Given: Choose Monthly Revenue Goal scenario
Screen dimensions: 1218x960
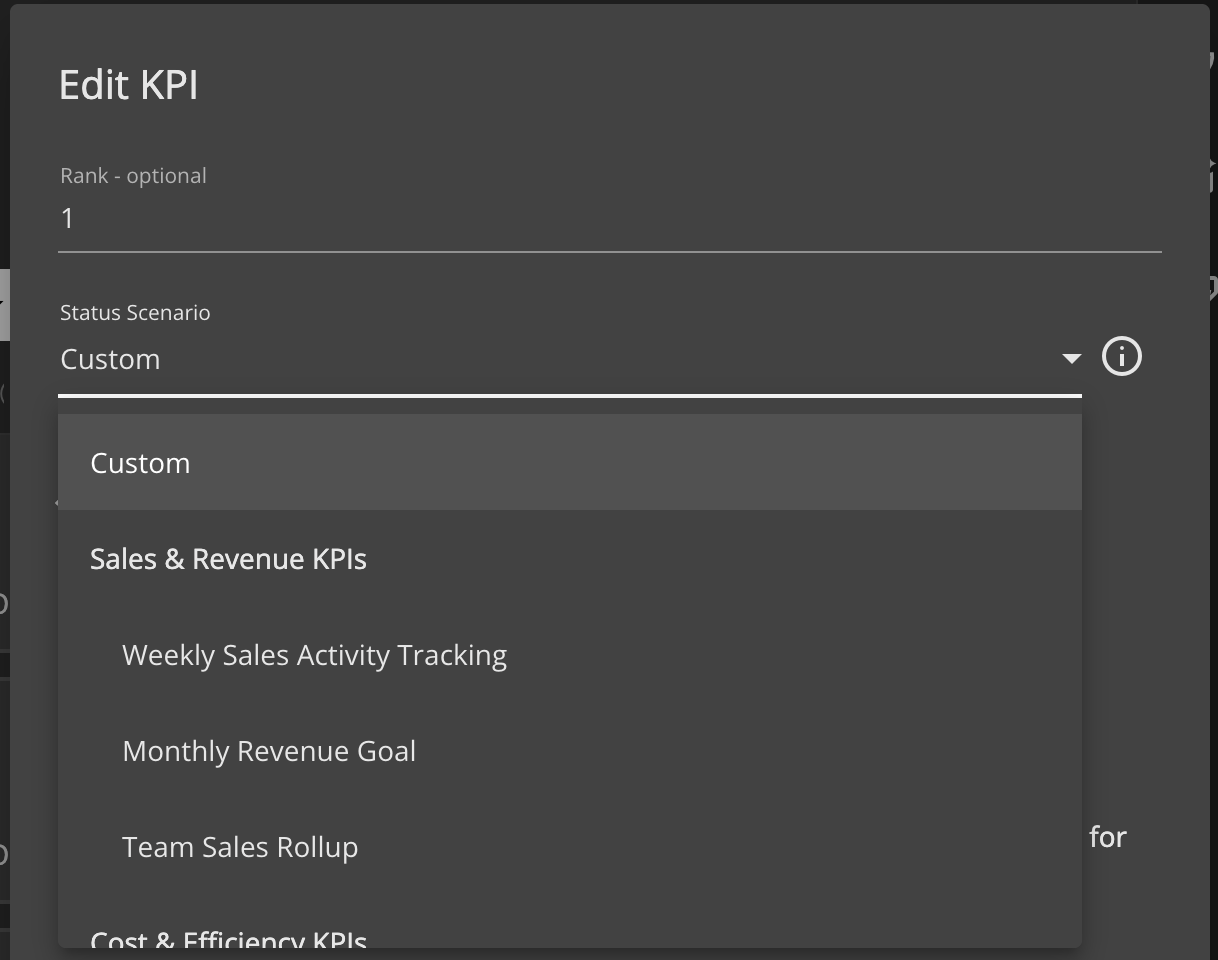Looking at the screenshot, I should (570, 751).
